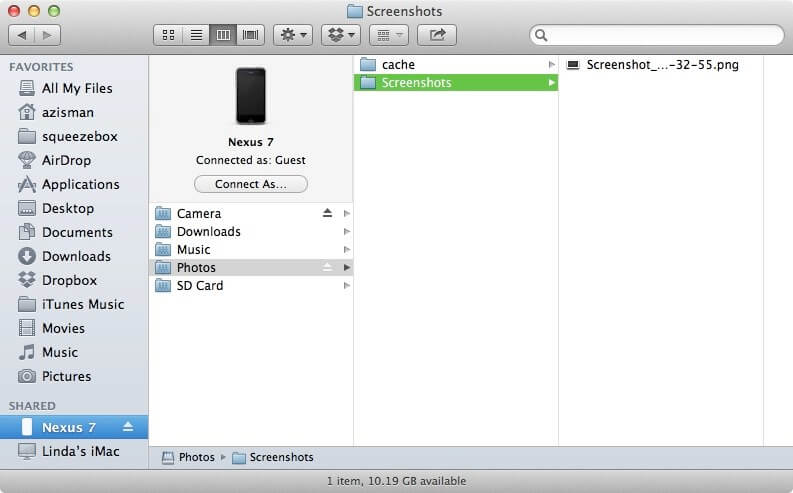Click Photos in path bar

189,457
